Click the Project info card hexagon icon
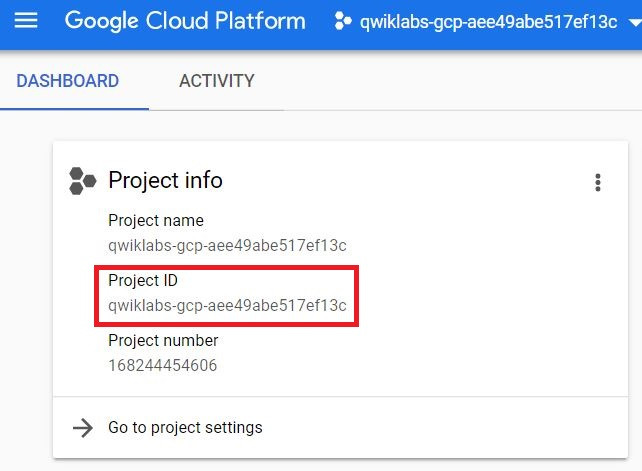 click(82, 181)
